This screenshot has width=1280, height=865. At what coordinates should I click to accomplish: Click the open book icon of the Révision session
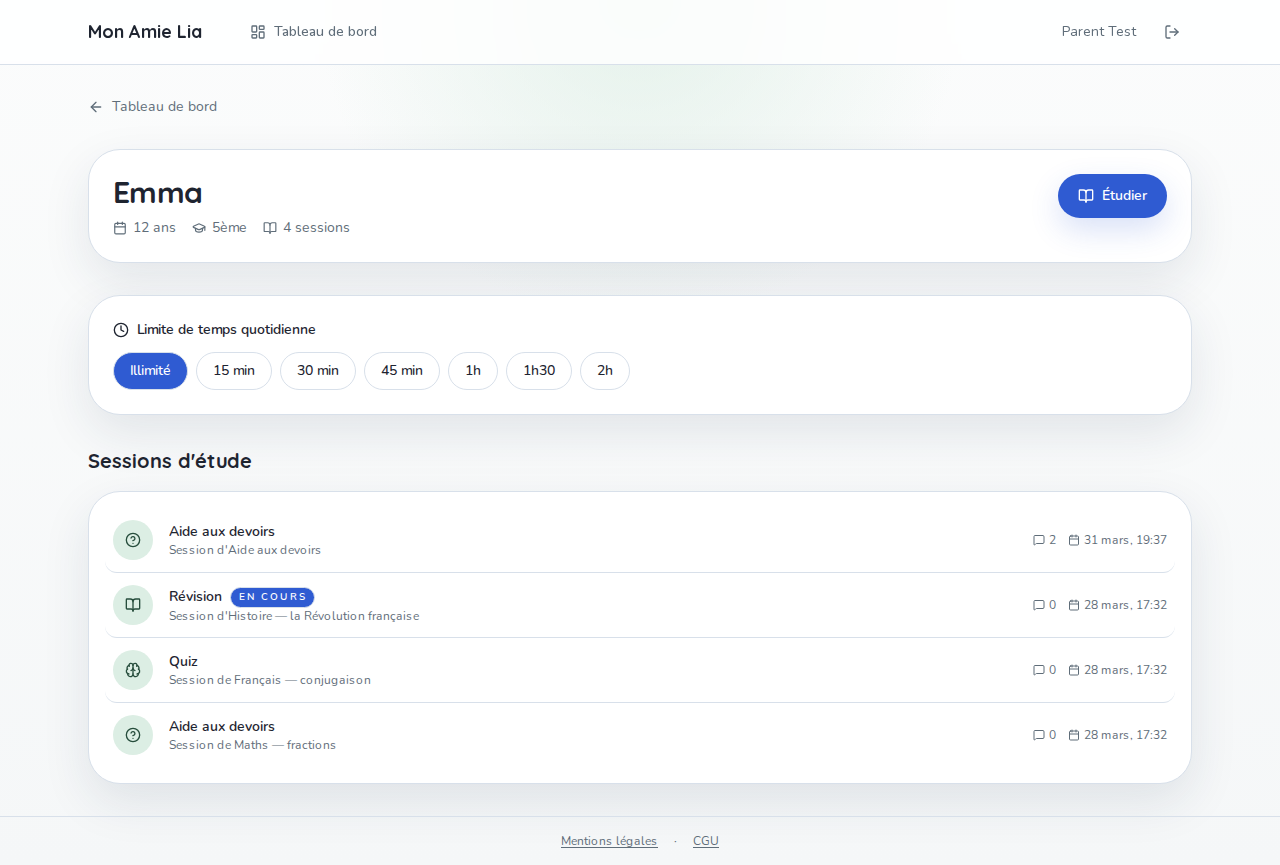132,605
